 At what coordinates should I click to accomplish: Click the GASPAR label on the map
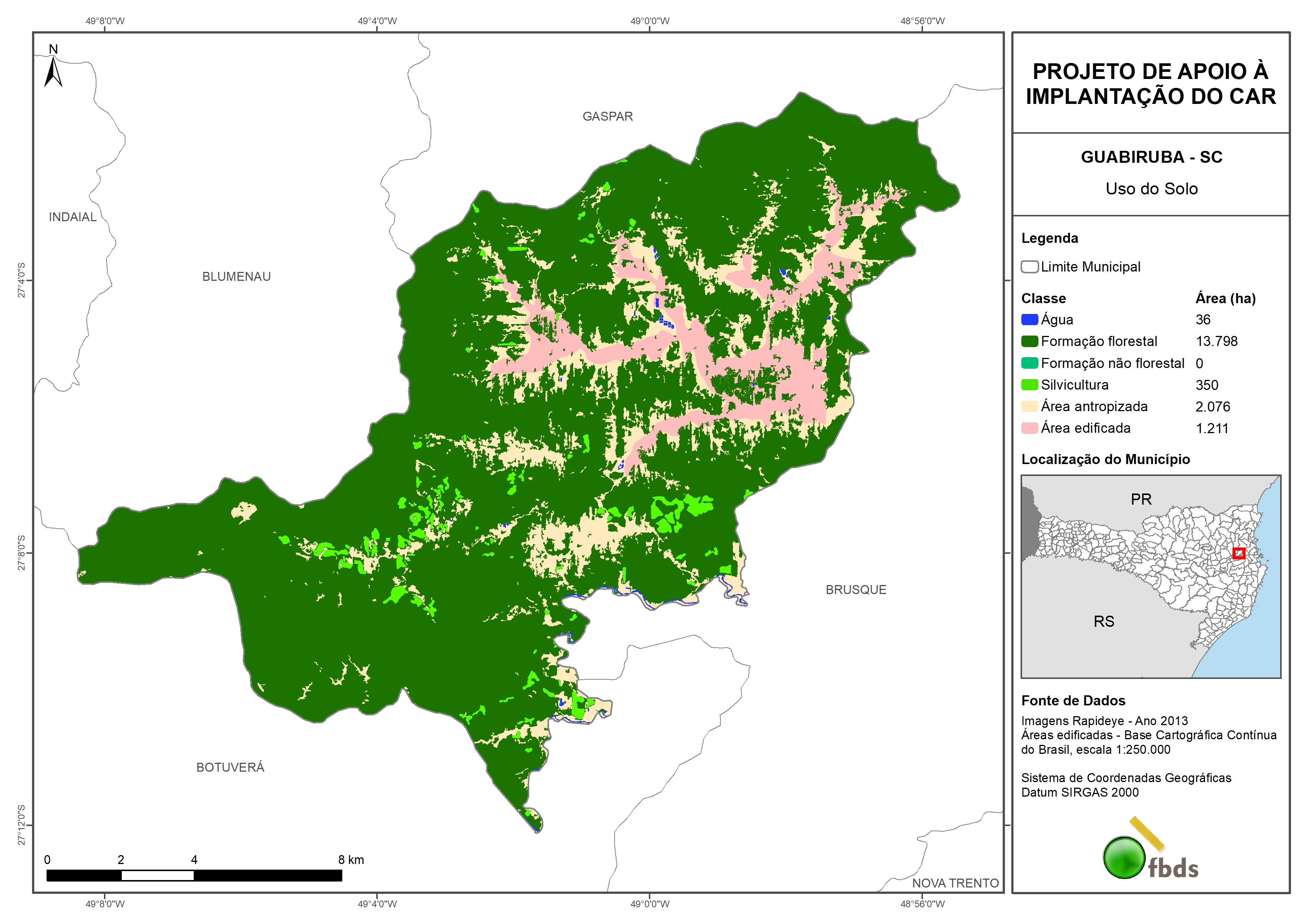click(x=607, y=117)
